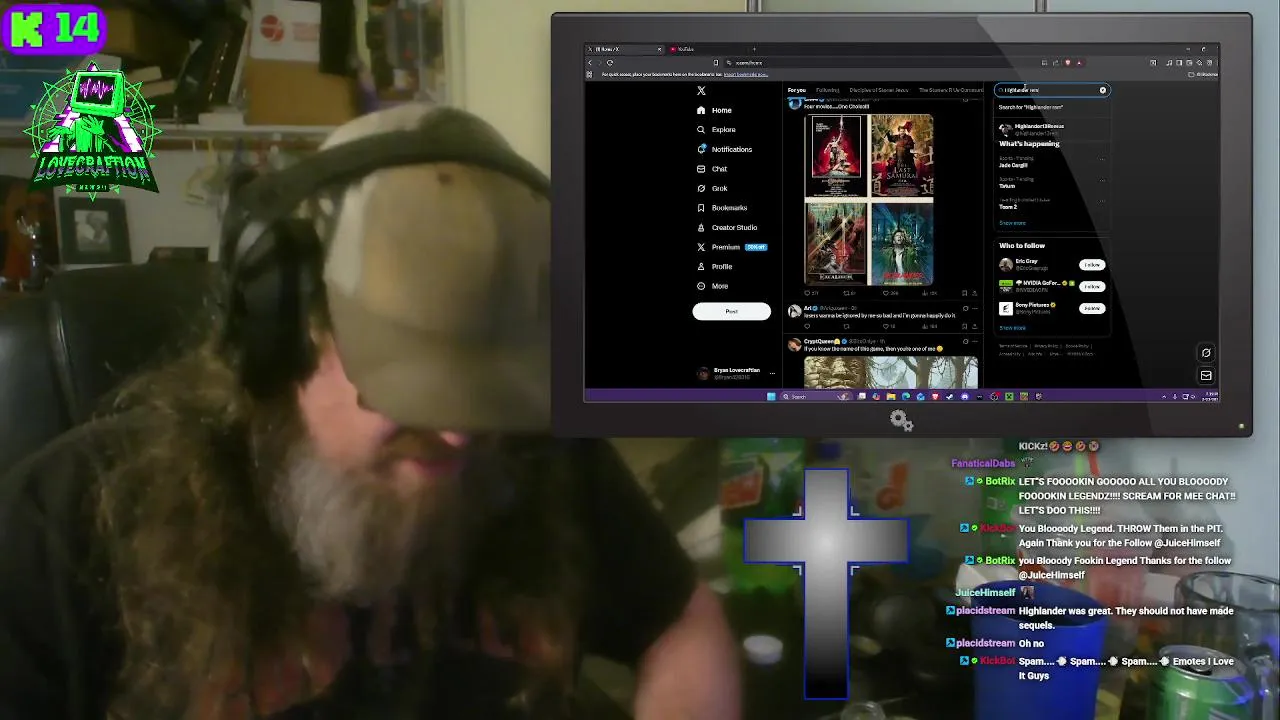
Task: Expand the system tray hidden icons chevron
Action: [1164, 397]
